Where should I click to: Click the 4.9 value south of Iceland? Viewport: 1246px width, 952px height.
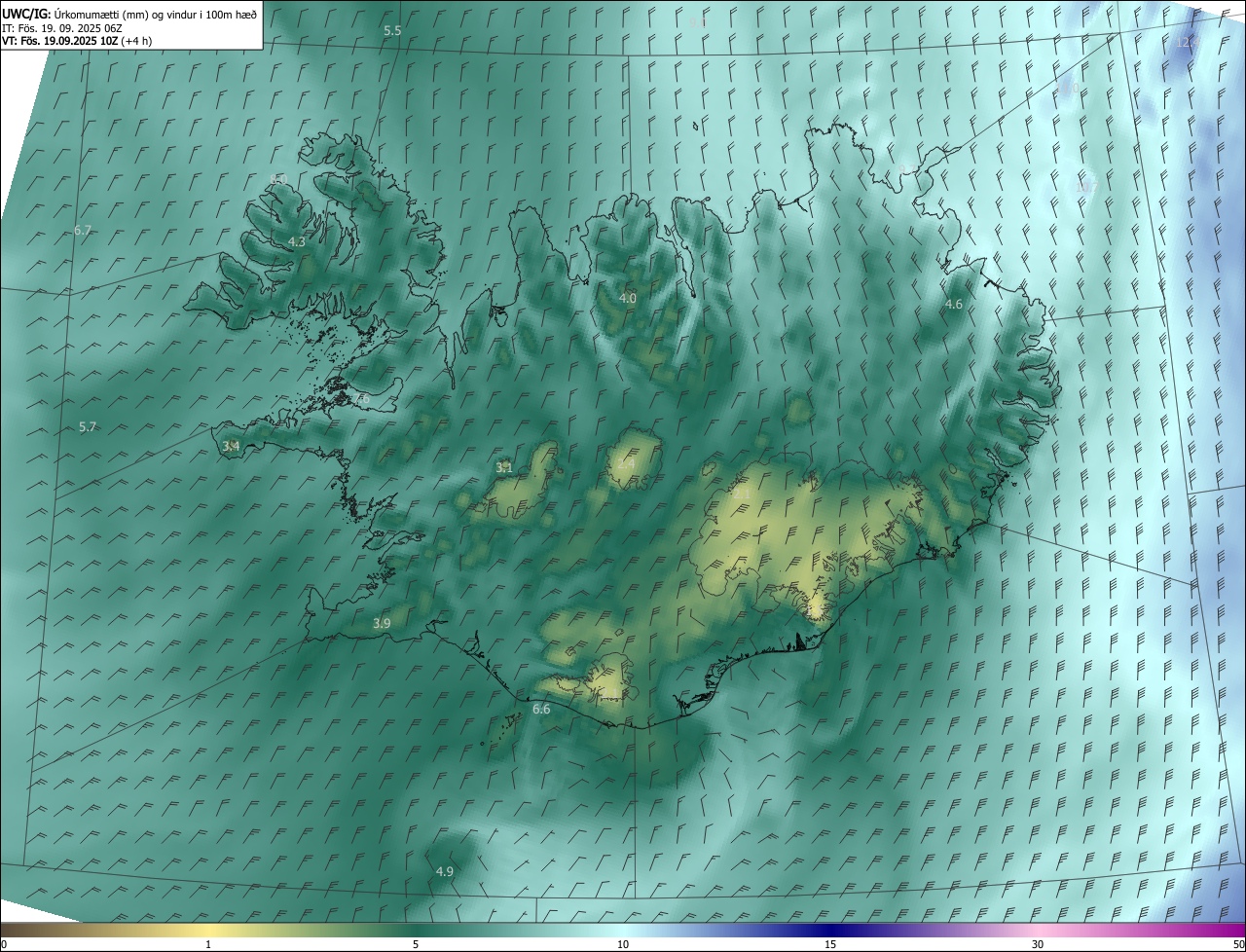[445, 871]
